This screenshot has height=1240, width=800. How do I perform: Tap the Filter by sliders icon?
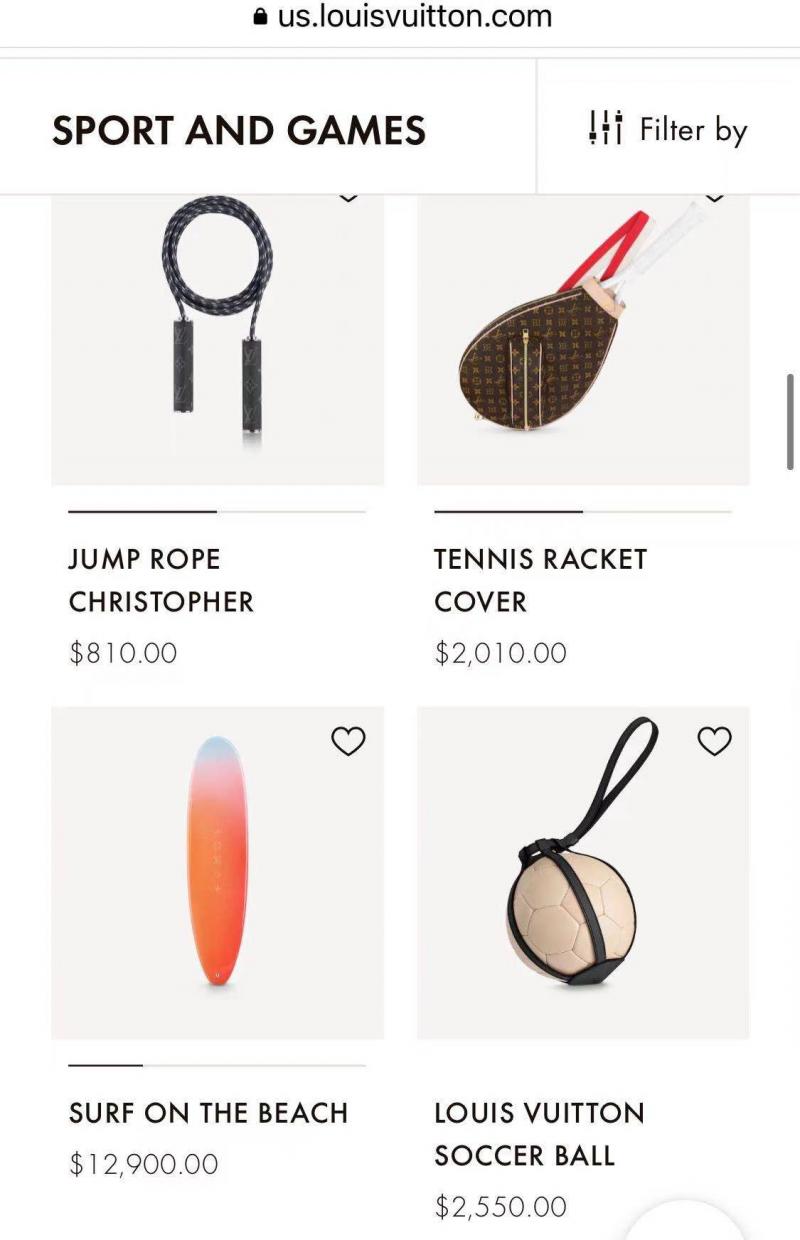(x=606, y=128)
